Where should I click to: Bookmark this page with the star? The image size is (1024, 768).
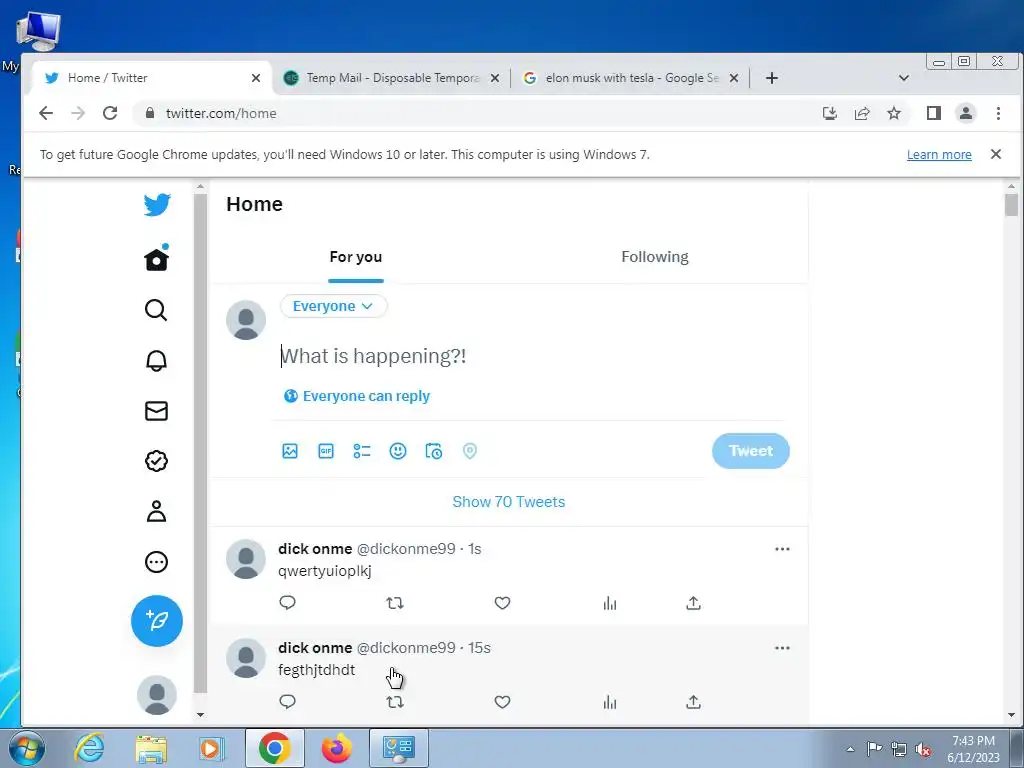tap(894, 113)
